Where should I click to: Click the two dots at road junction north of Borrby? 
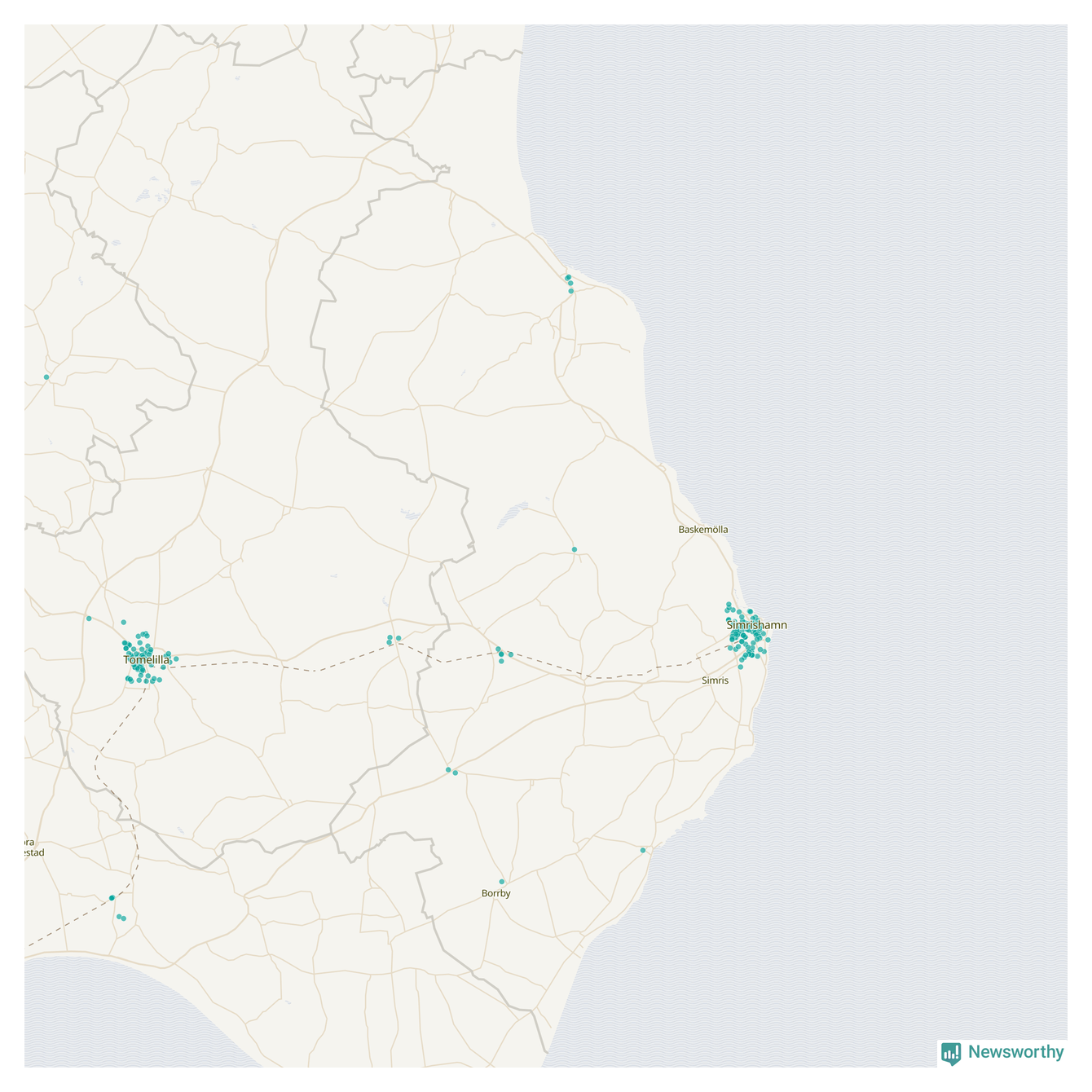[x=451, y=771]
